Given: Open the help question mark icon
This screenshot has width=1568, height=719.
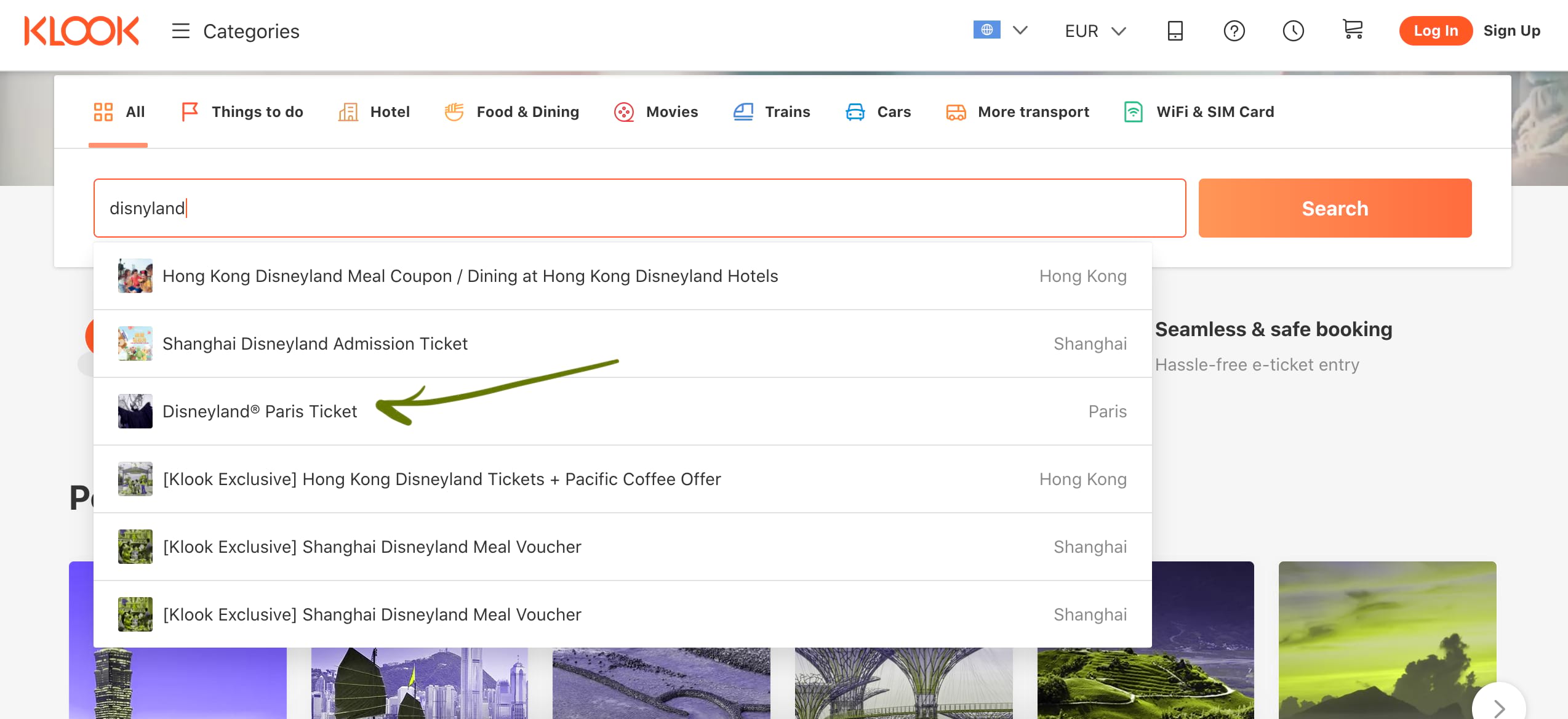Looking at the screenshot, I should click(x=1234, y=31).
